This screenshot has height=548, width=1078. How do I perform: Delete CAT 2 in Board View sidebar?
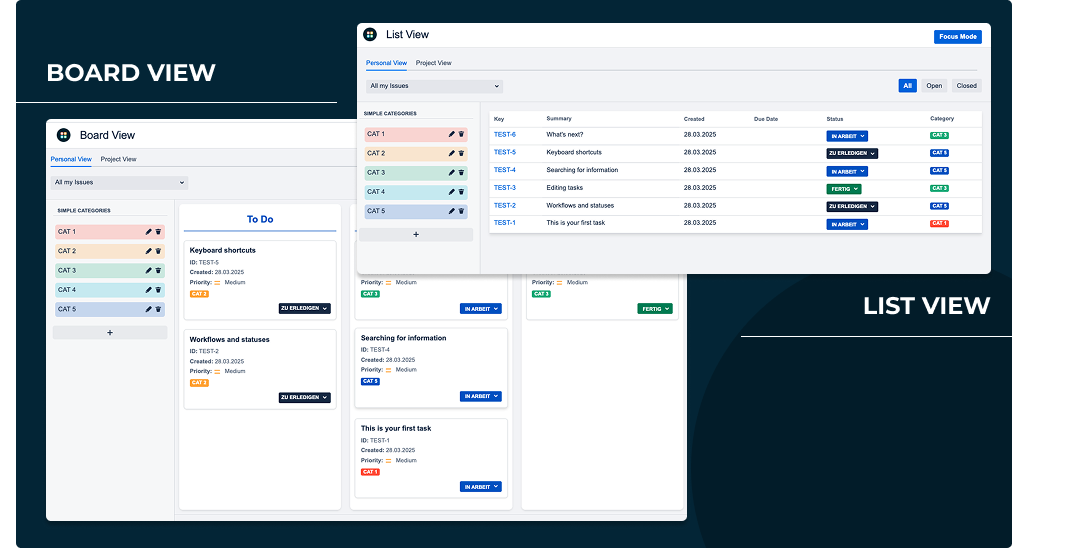click(x=158, y=251)
